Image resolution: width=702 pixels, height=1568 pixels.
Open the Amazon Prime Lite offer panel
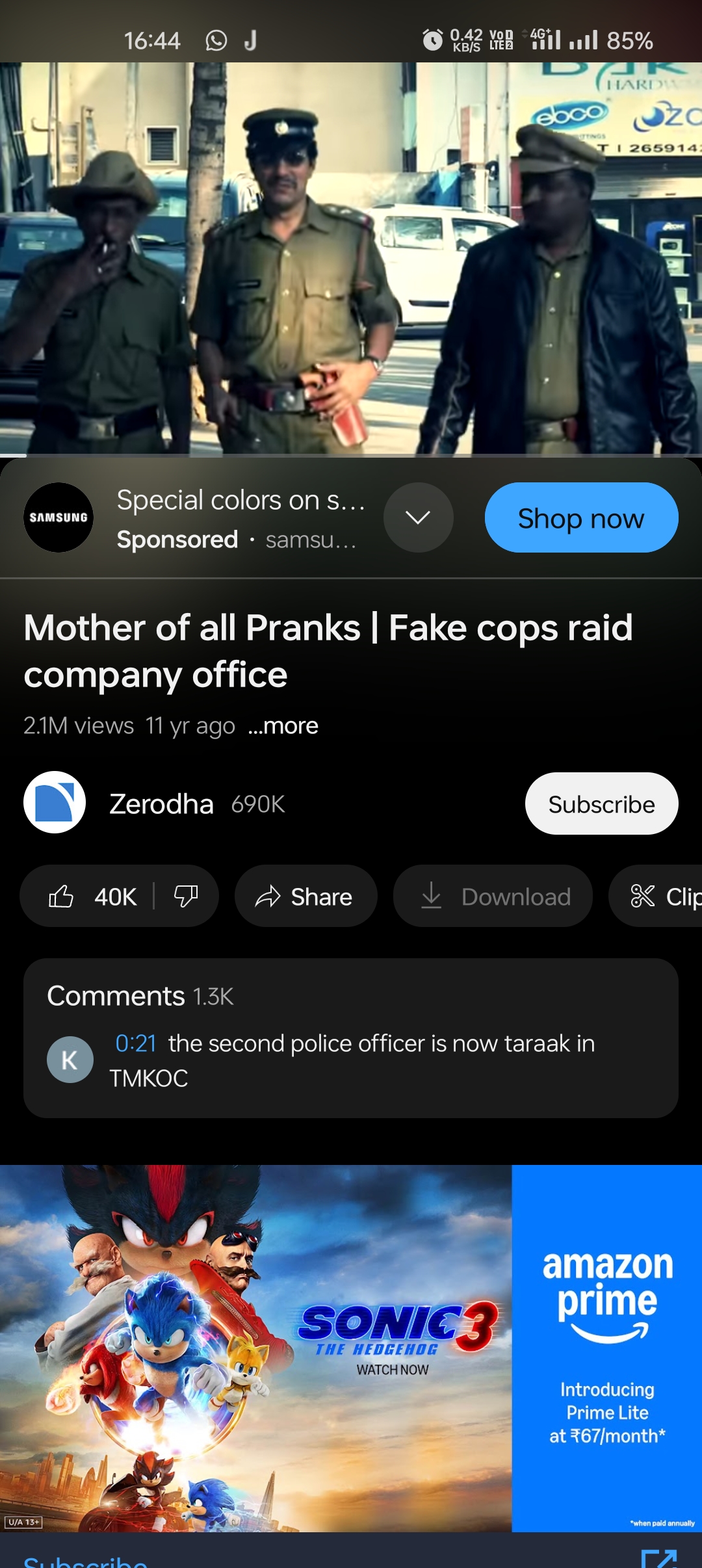coord(607,1348)
